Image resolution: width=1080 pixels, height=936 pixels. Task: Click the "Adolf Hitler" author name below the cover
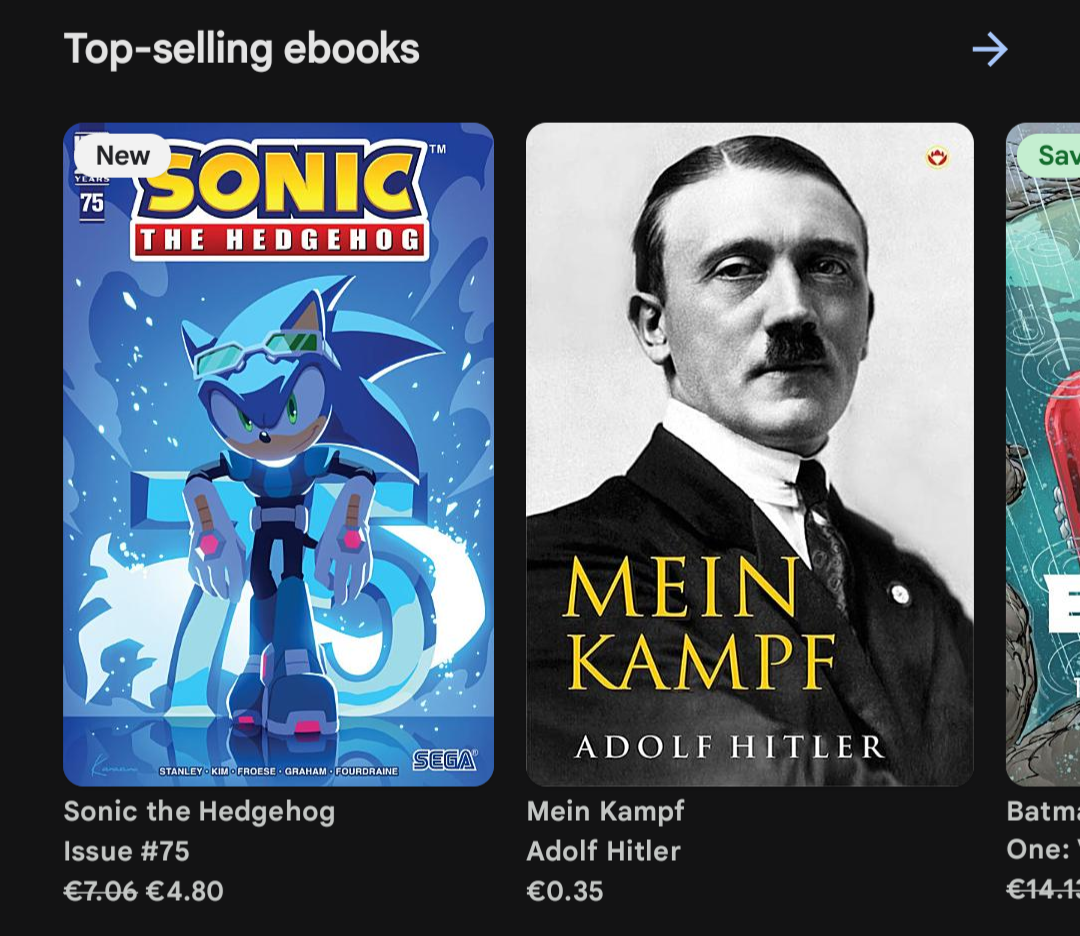pos(603,851)
